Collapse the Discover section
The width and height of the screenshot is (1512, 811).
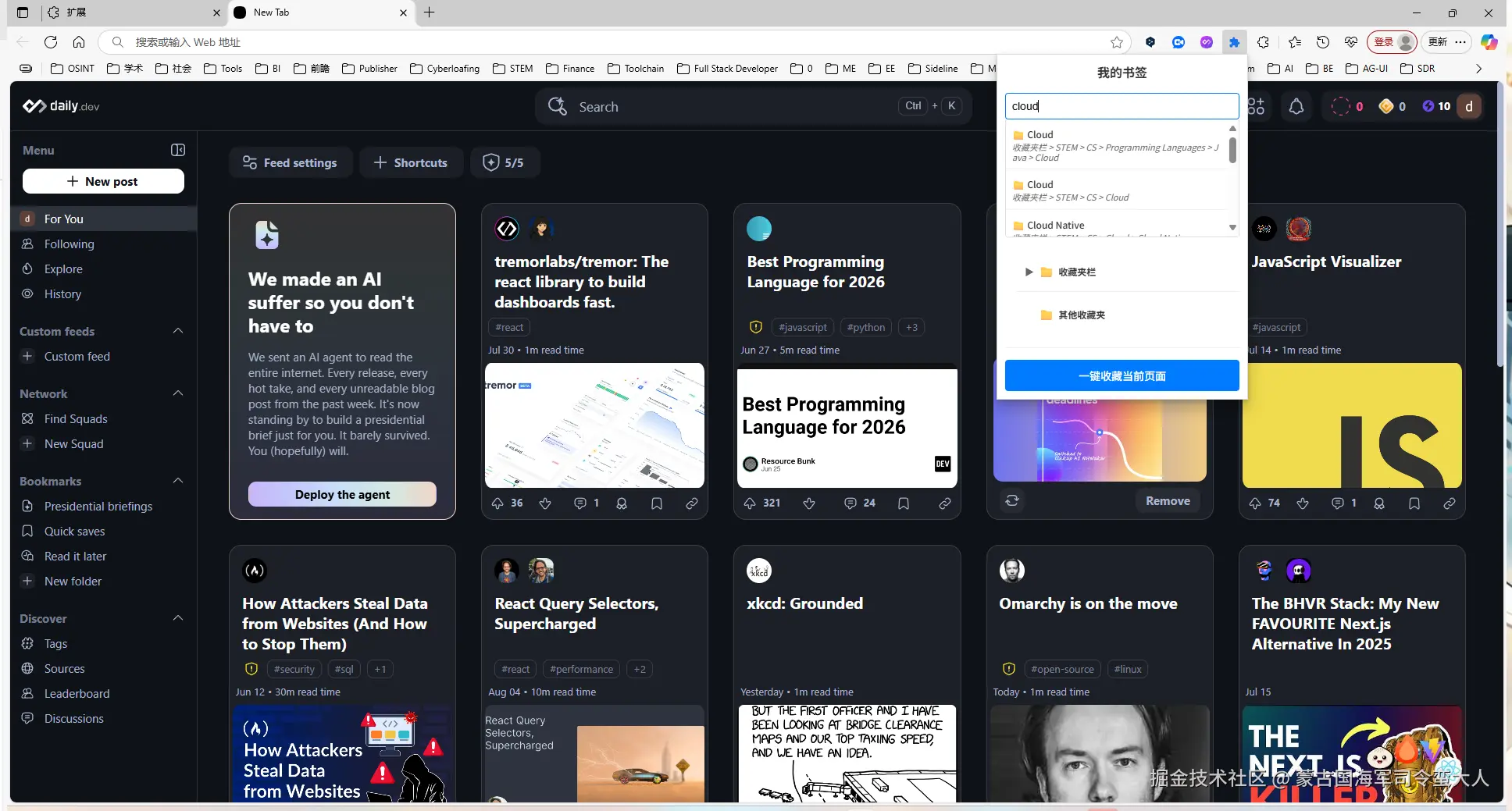pyautogui.click(x=178, y=618)
